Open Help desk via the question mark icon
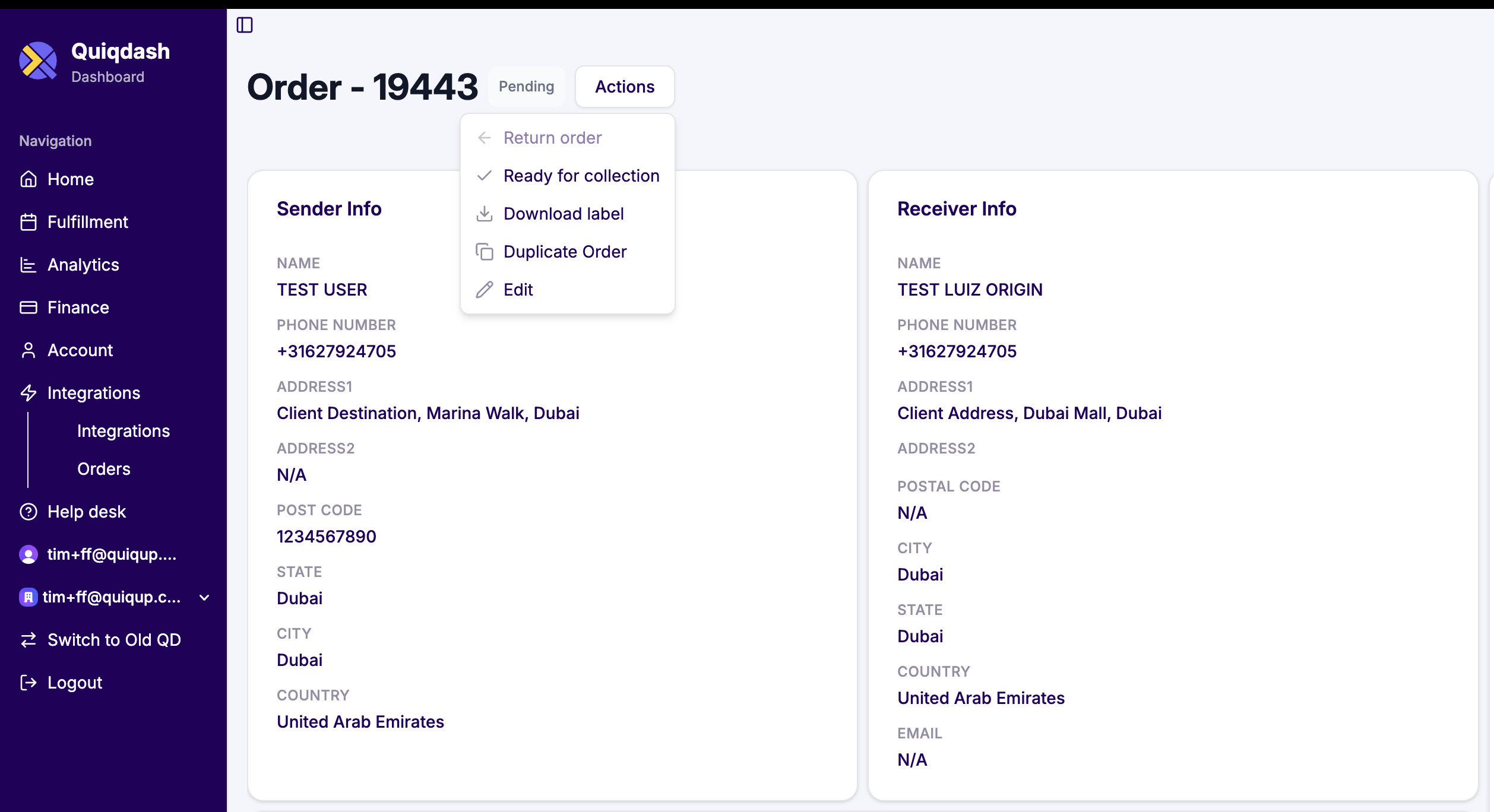This screenshot has height=812, width=1494. (x=30, y=511)
